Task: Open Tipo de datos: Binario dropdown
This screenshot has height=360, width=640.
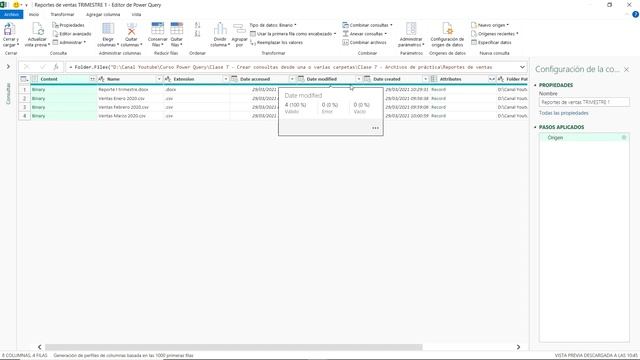Action: point(273,25)
